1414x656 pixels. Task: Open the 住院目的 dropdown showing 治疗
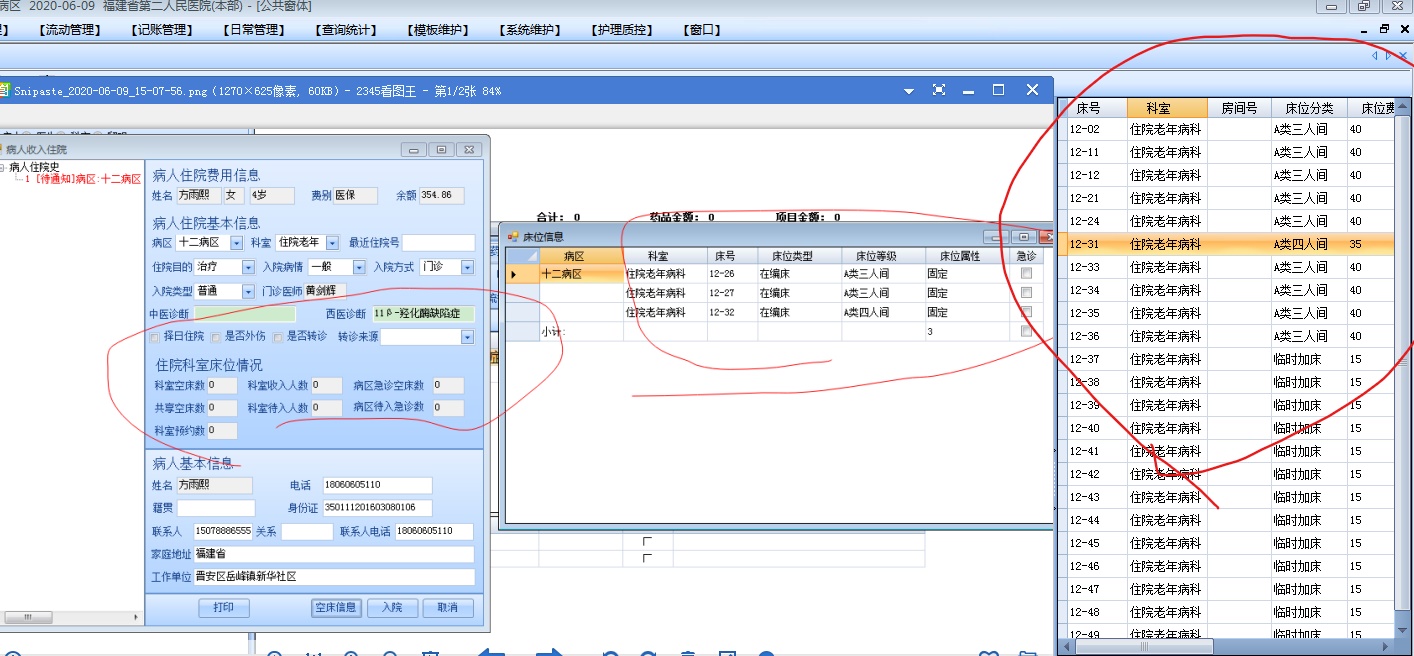click(249, 267)
